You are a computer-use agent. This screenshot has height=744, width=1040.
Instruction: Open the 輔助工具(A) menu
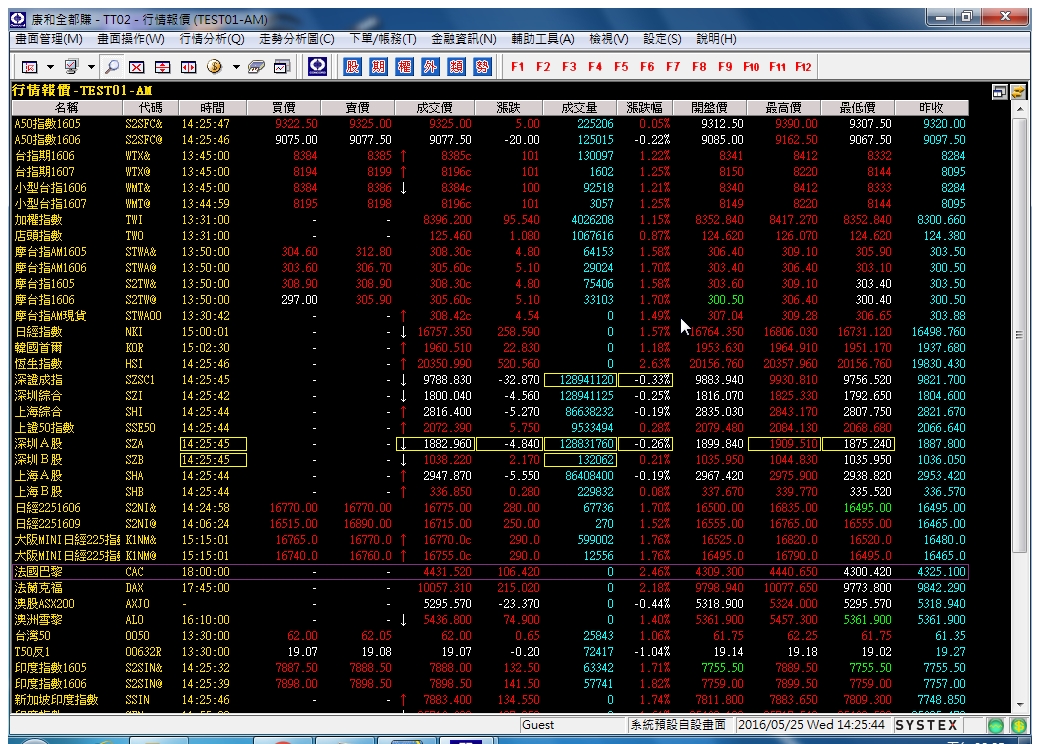tap(543, 39)
